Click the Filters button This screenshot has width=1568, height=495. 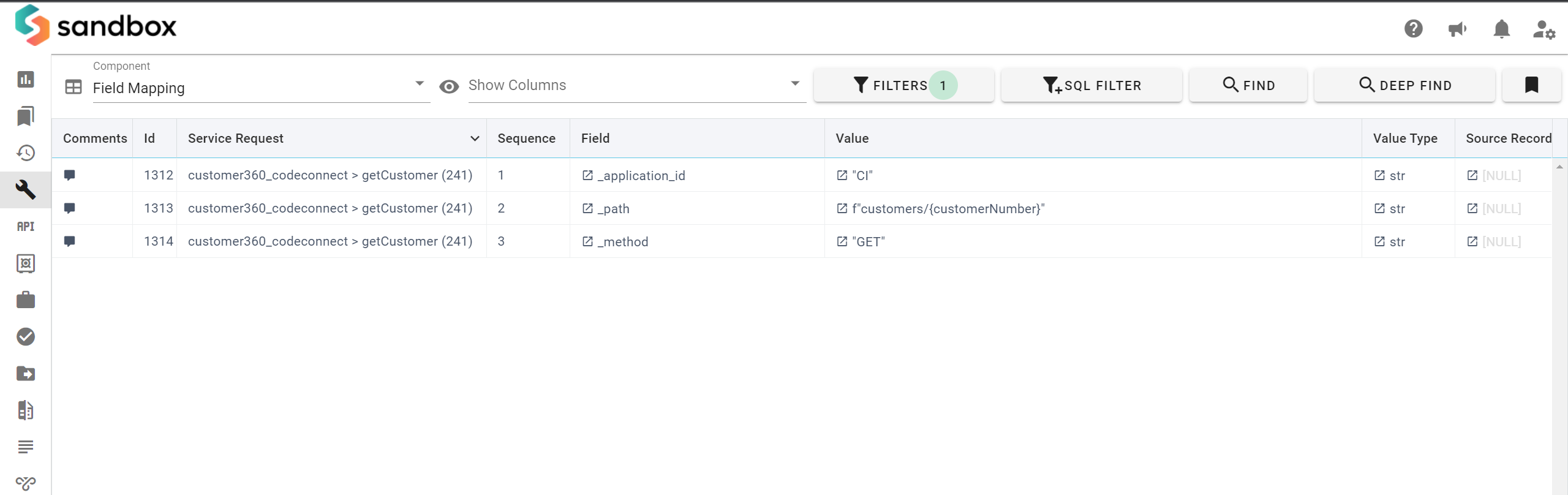903,85
